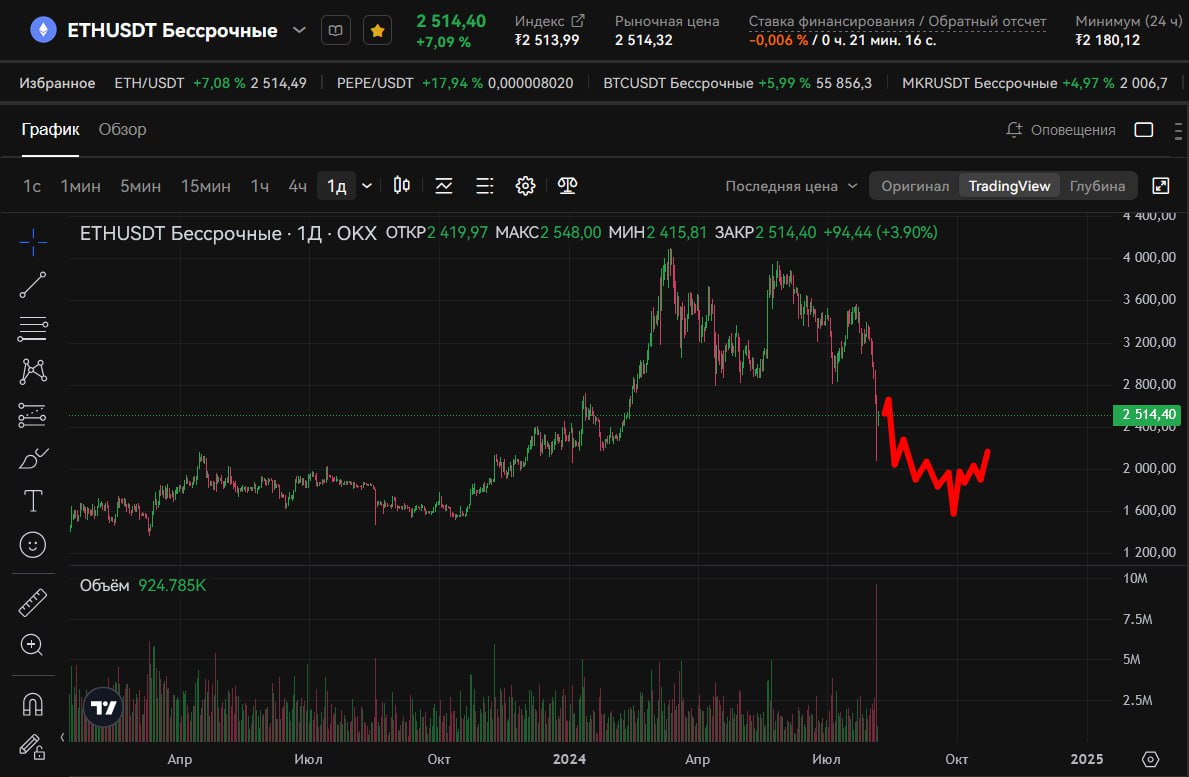Image resolution: width=1189 pixels, height=777 pixels.
Task: Select the XABCD pattern tool
Action: [x=33, y=371]
